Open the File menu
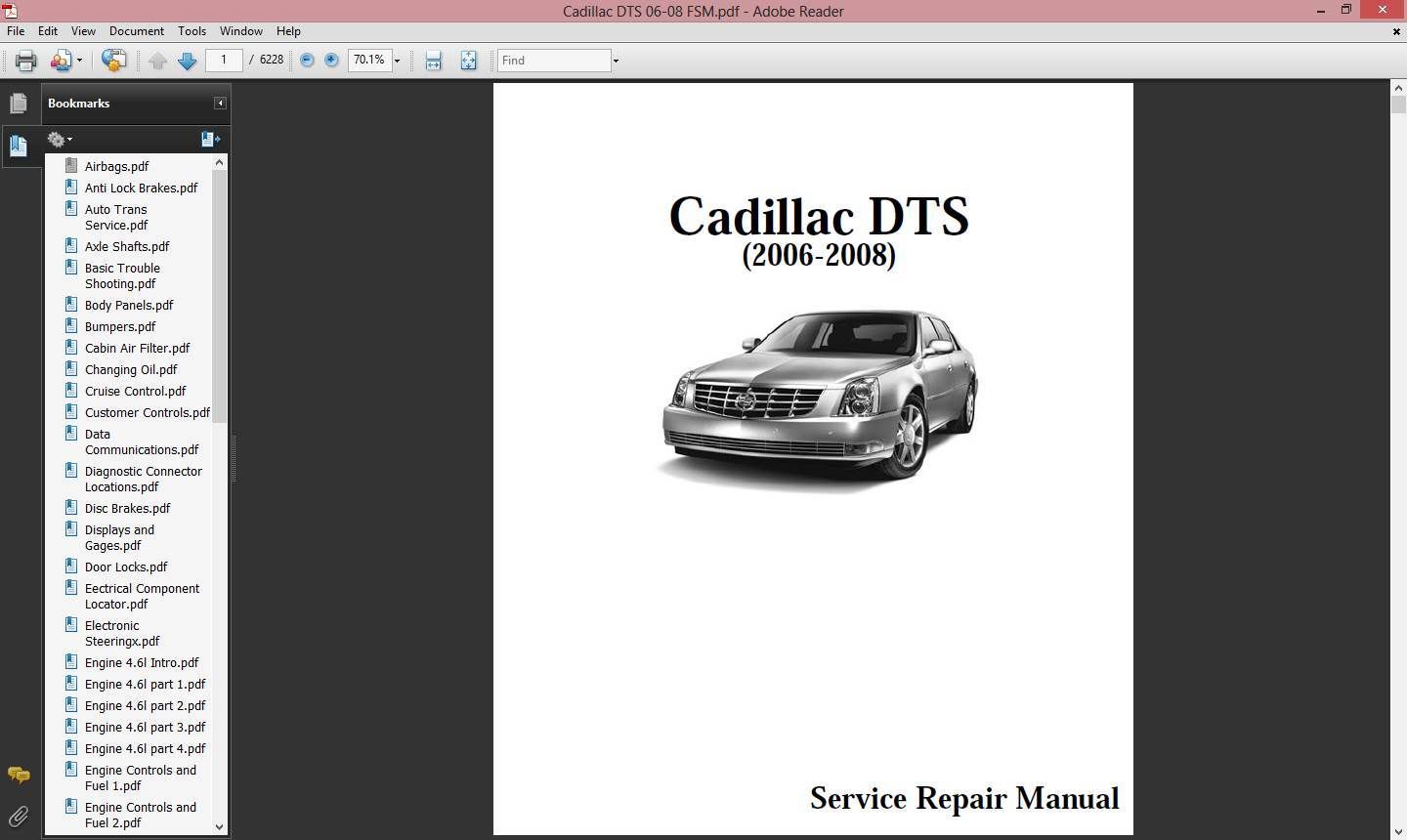Viewport: 1407px width, 840px height. [x=16, y=31]
